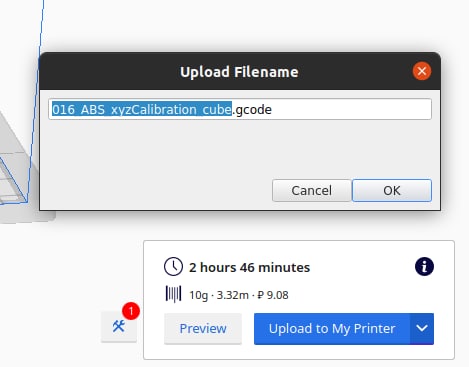Click the clock print-time icon
The image size is (469, 367).
tap(173, 267)
